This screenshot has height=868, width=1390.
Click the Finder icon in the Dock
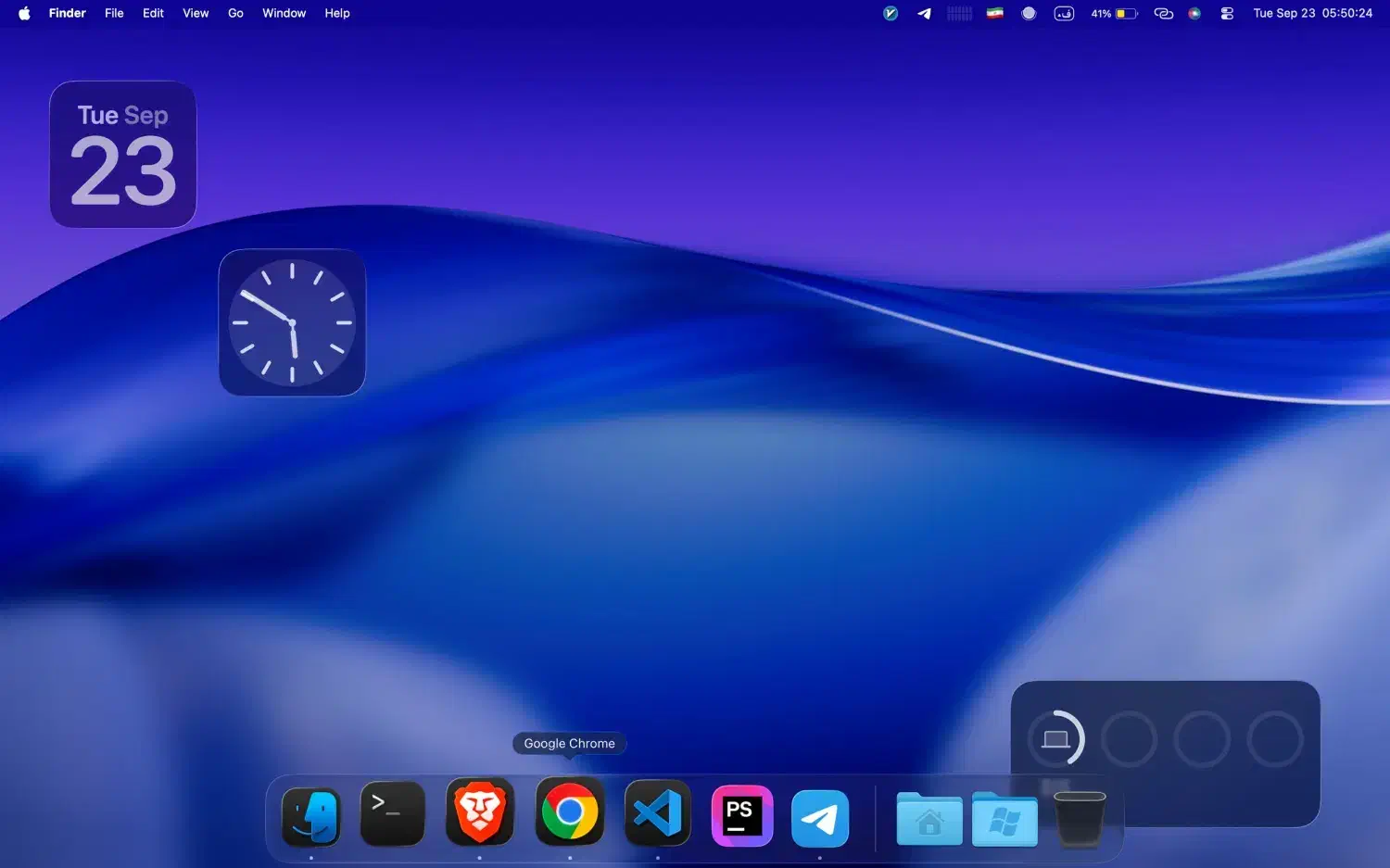pyautogui.click(x=311, y=816)
